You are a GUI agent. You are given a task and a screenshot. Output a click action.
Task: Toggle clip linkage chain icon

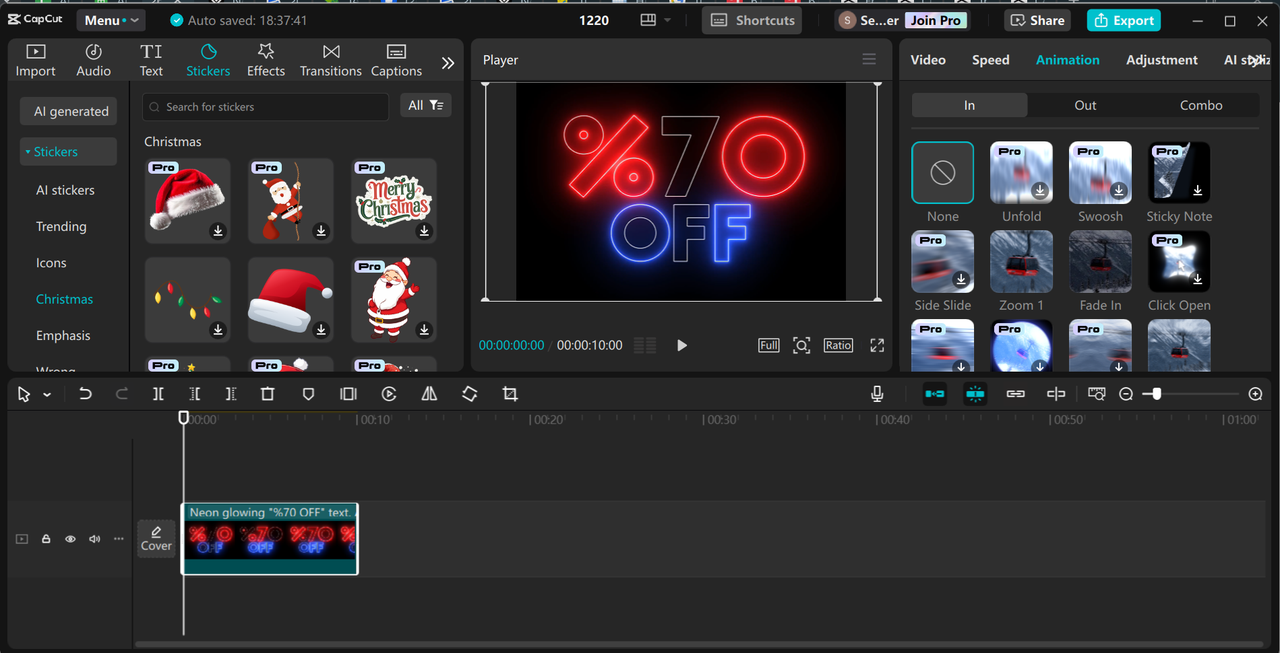click(1016, 394)
